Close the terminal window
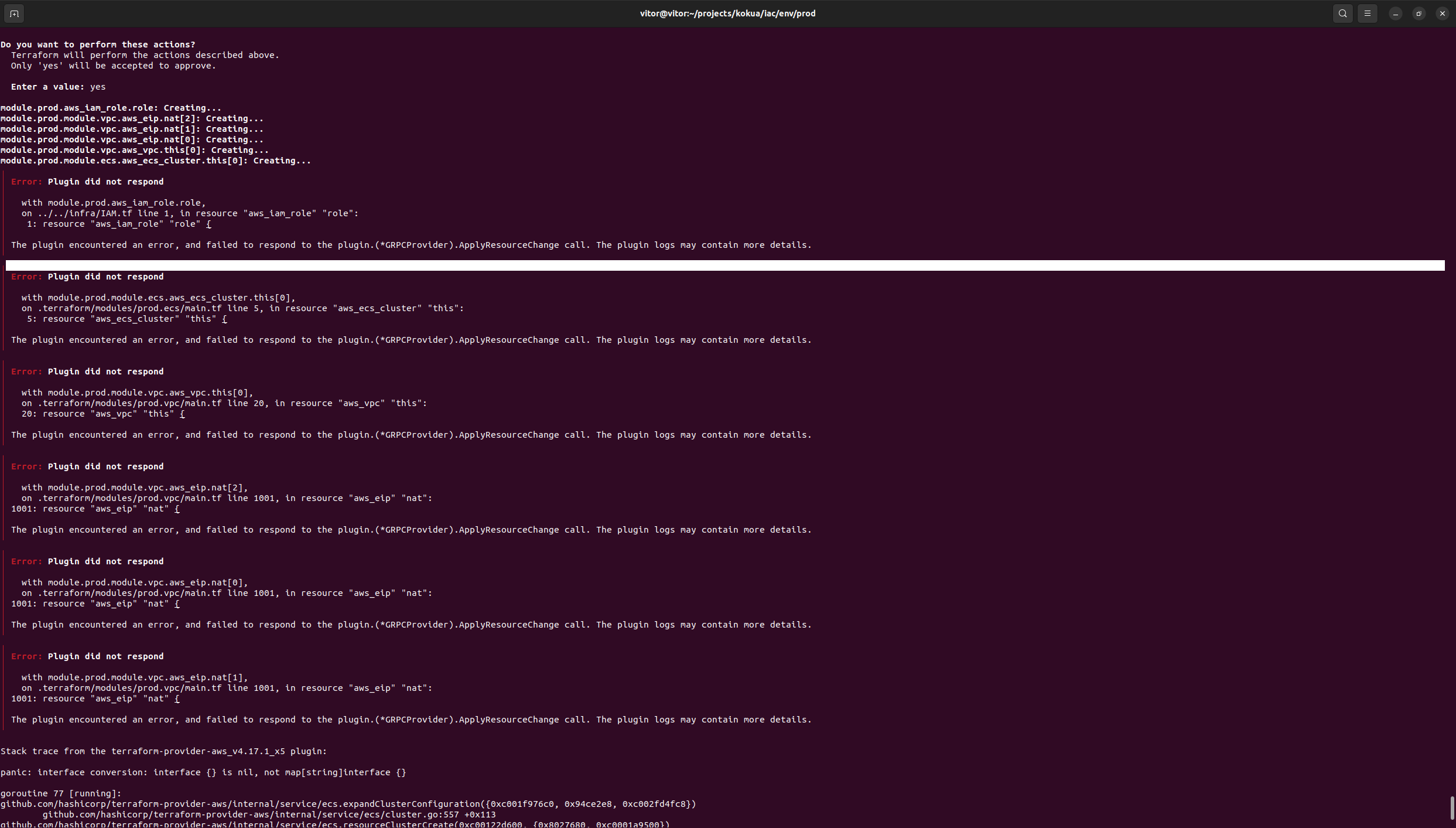The height and width of the screenshot is (828, 1456). [1443, 13]
